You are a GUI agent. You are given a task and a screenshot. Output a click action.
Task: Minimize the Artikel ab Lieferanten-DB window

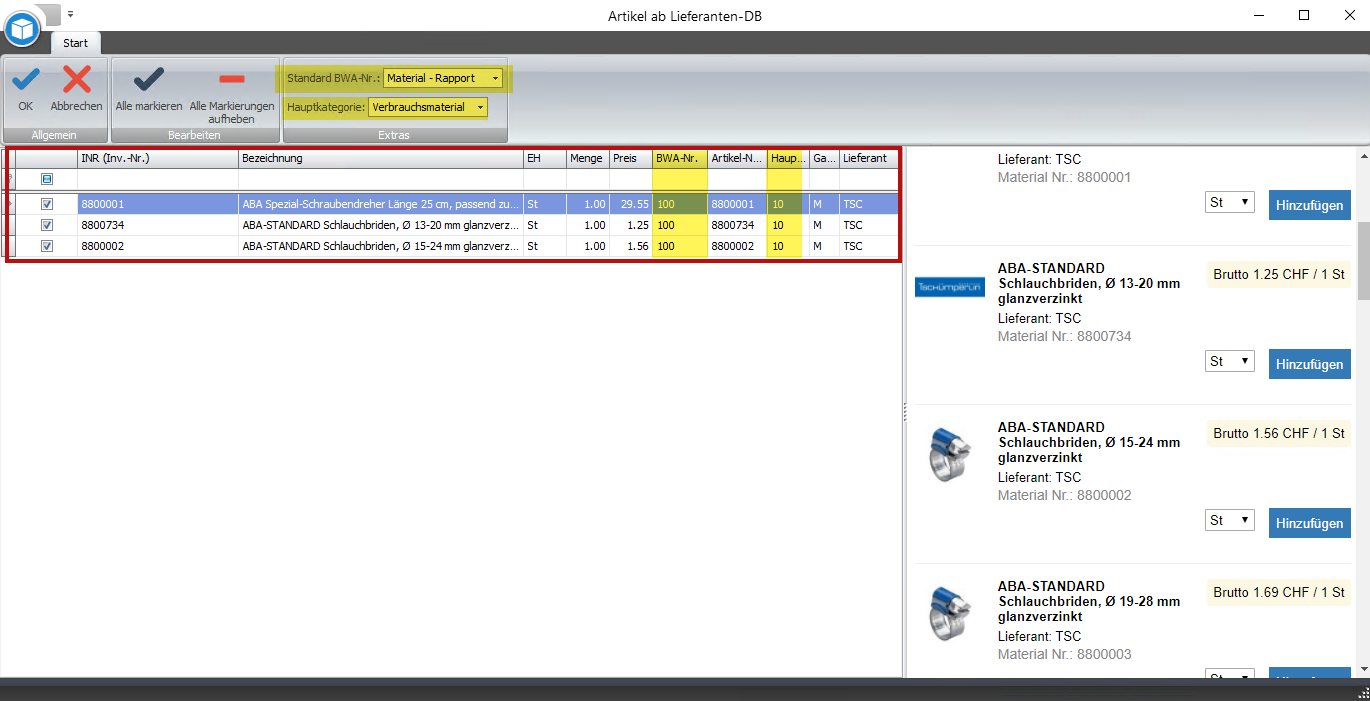click(x=1260, y=15)
